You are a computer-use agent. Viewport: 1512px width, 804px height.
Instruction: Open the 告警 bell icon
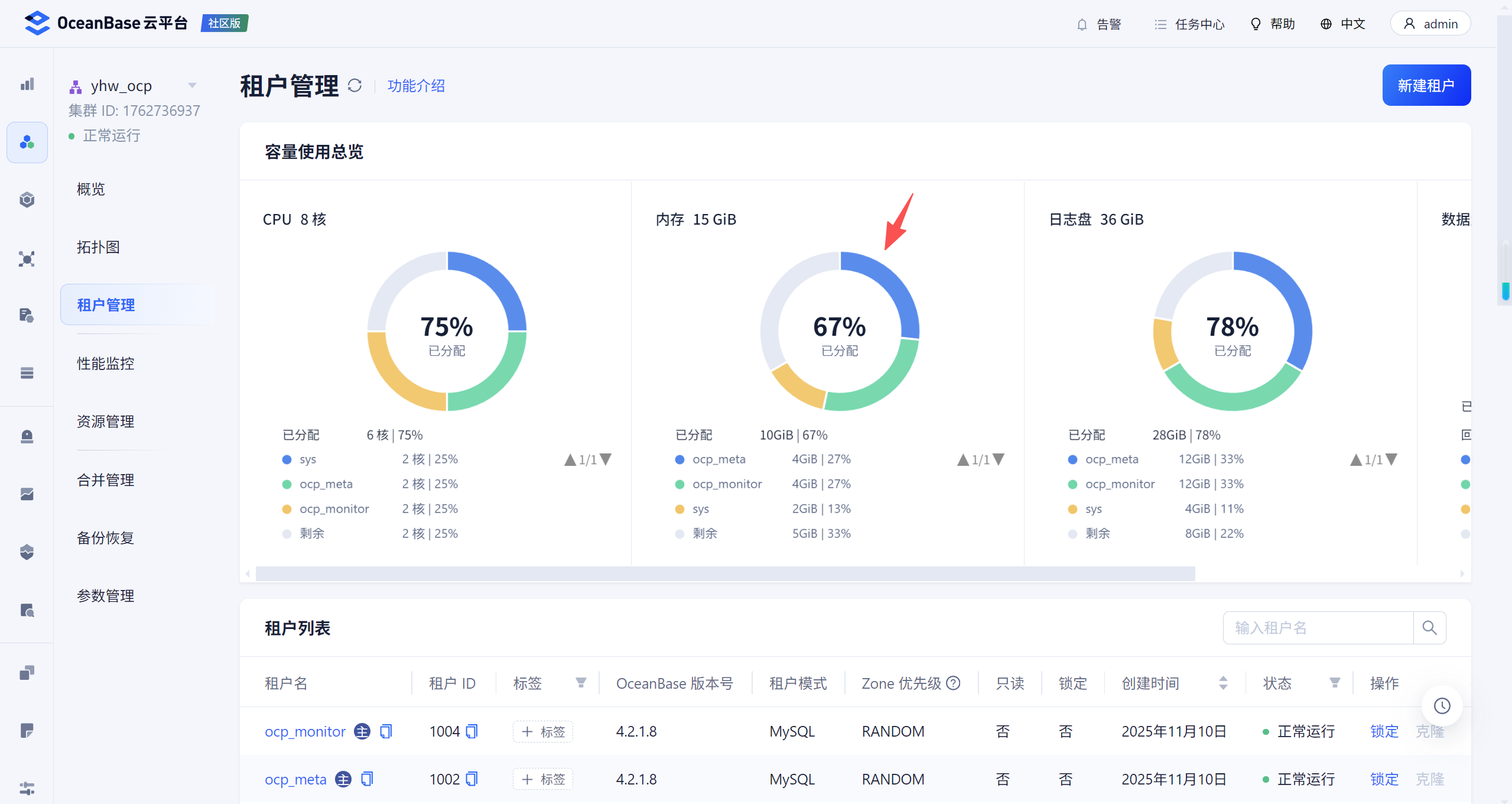point(1081,24)
